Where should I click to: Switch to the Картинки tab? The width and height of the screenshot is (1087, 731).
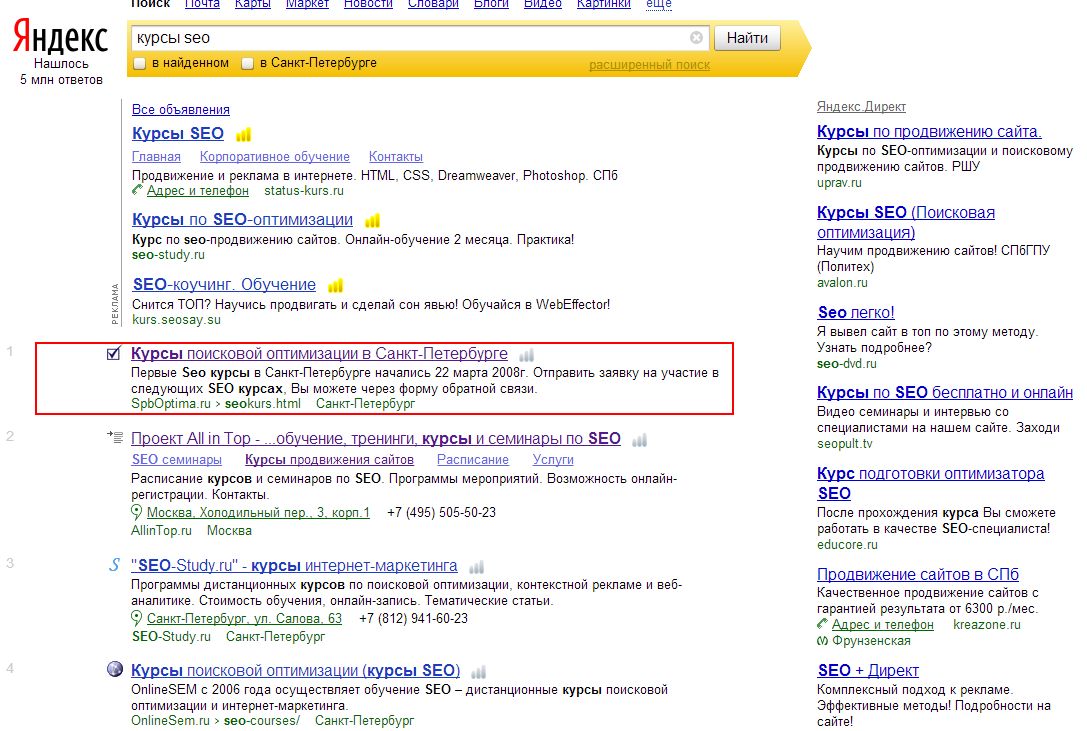[x=604, y=4]
